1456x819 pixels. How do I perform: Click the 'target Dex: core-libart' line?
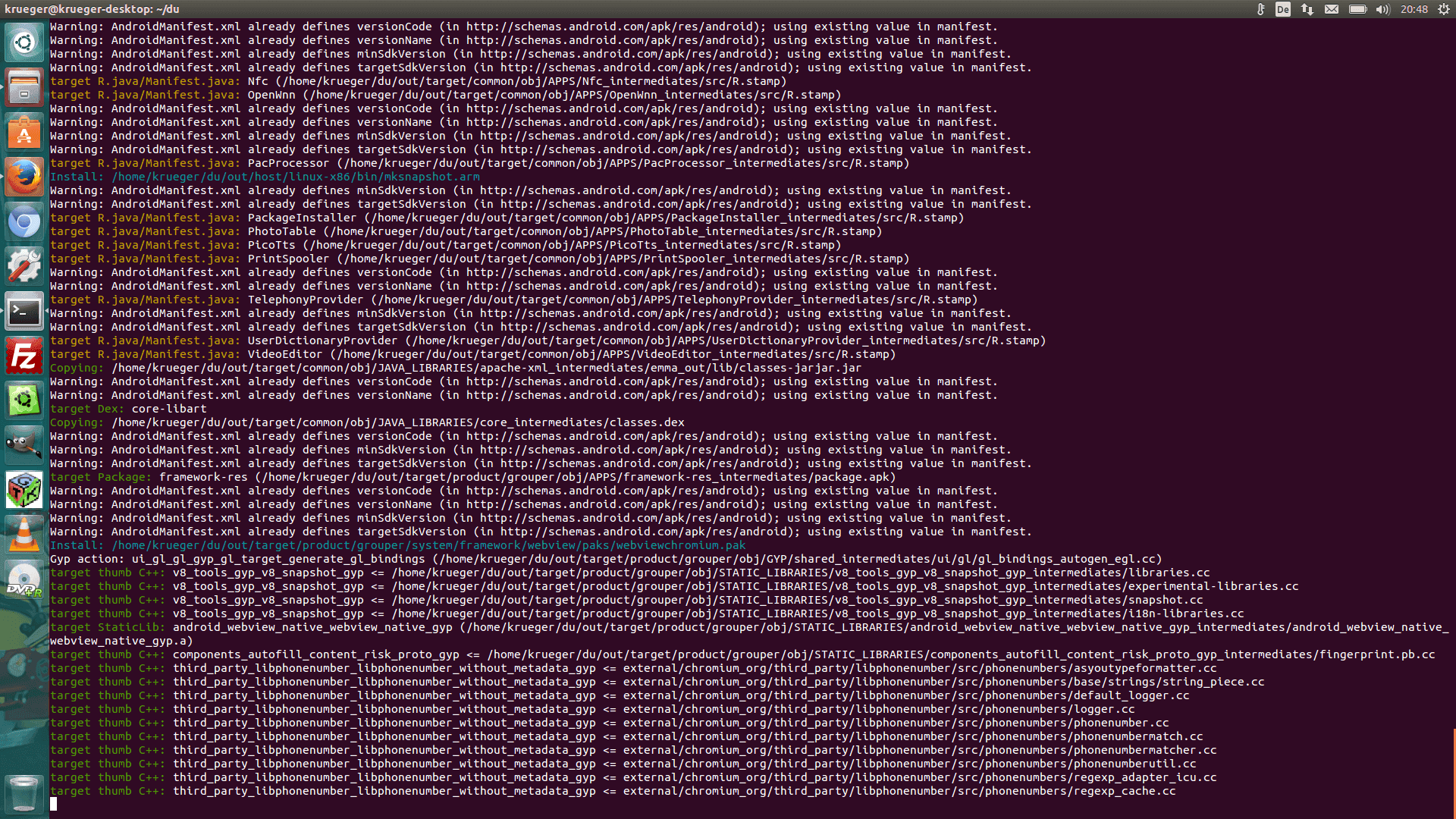(128, 409)
